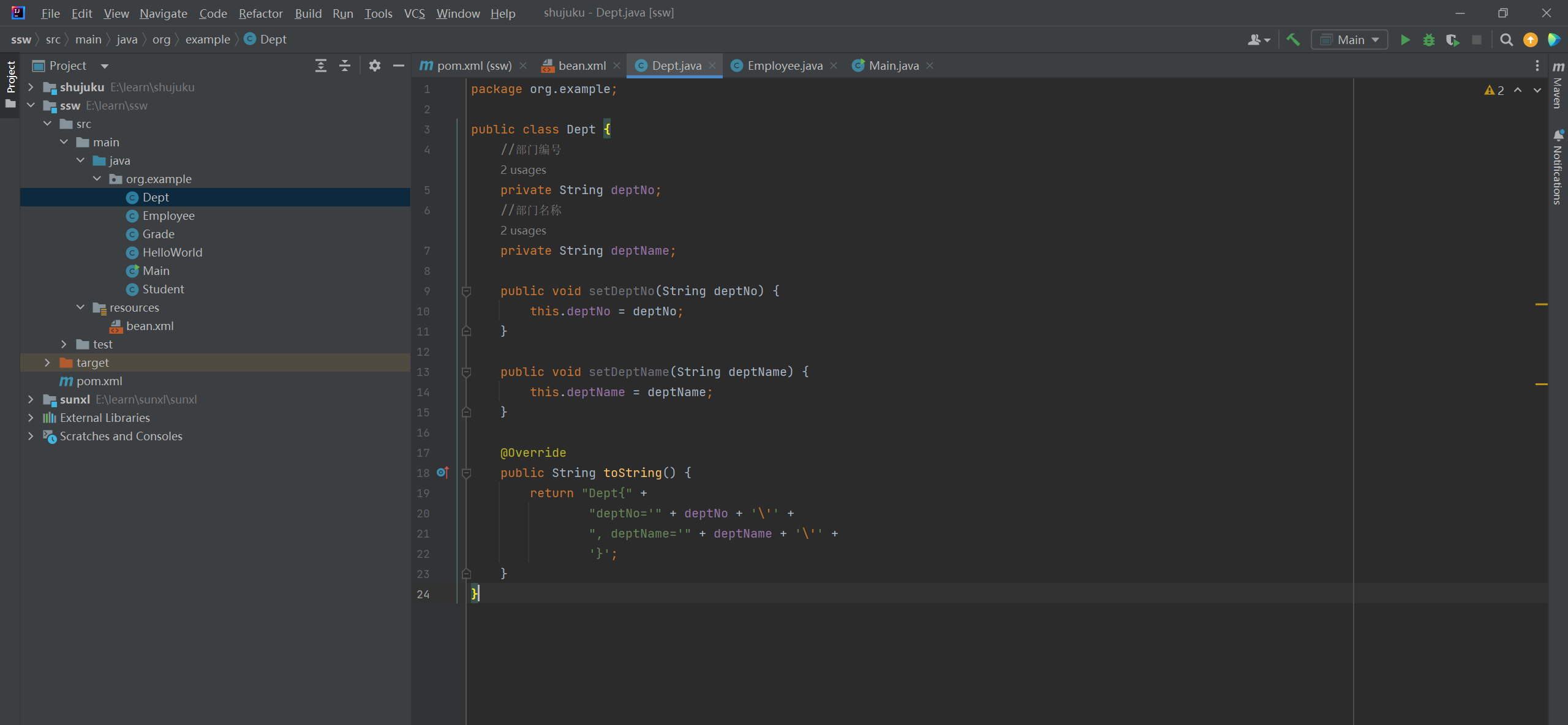The image size is (1568, 725).
Task: Open Project panel settings gear
Action: [x=375, y=66]
